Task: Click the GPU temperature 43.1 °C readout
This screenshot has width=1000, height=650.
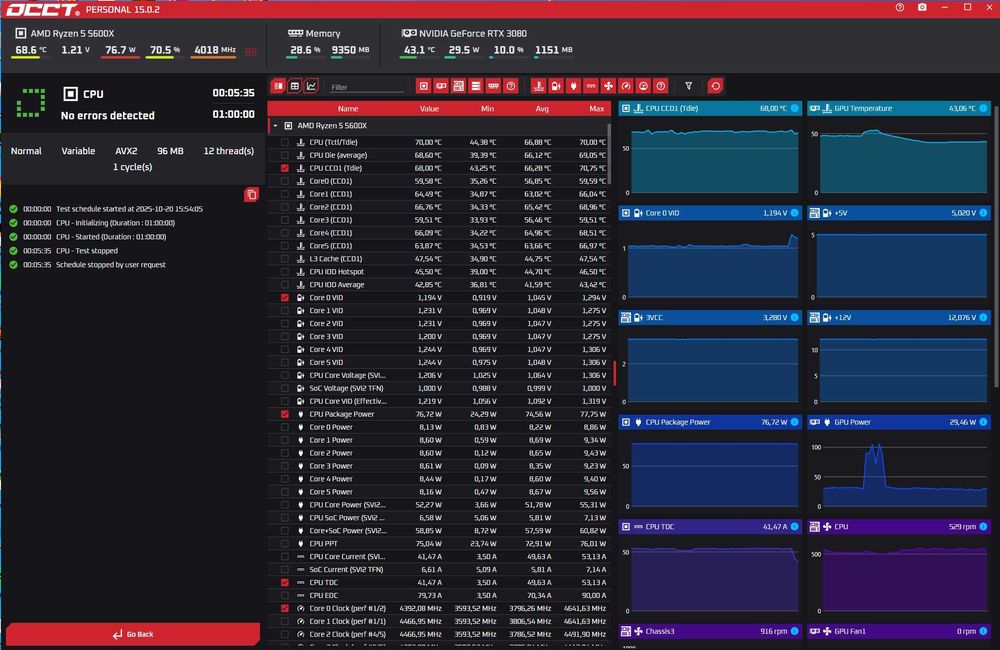Action: [419, 50]
